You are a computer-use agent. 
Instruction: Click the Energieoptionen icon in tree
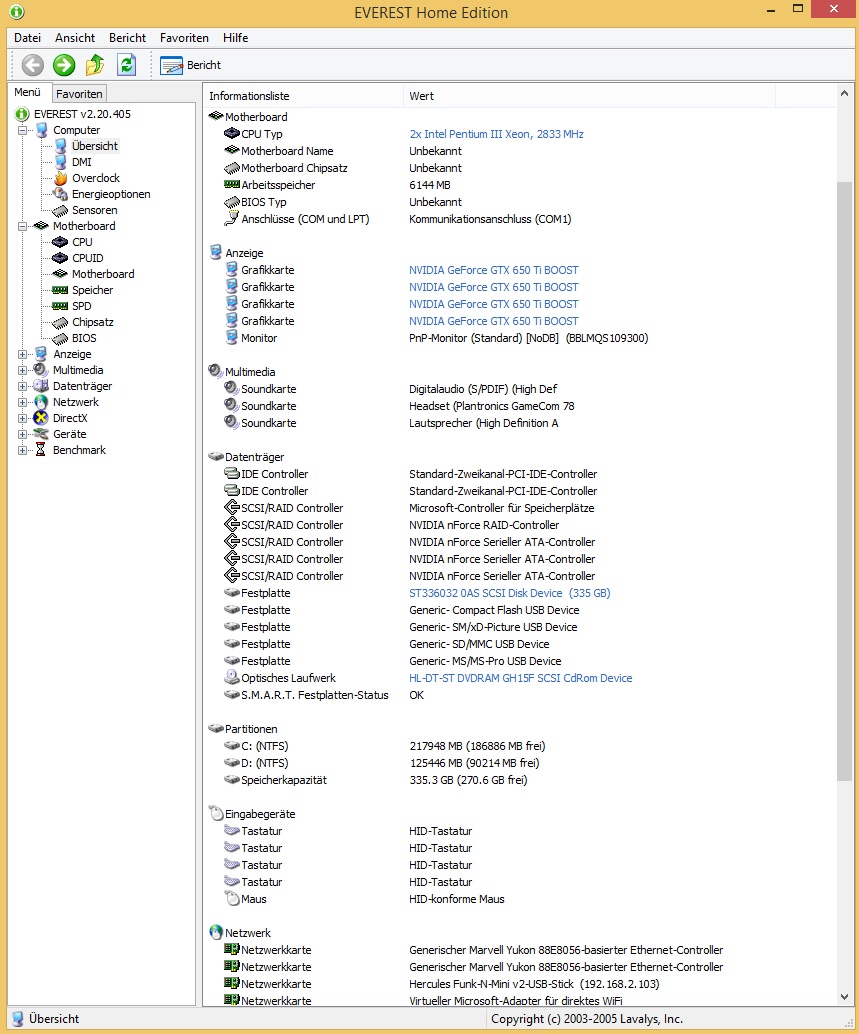click(61, 194)
